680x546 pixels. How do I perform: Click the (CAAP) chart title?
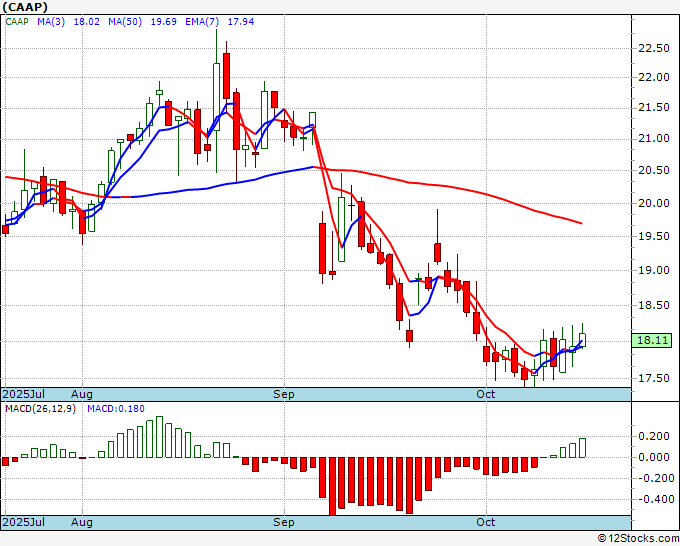click(x=25, y=7)
